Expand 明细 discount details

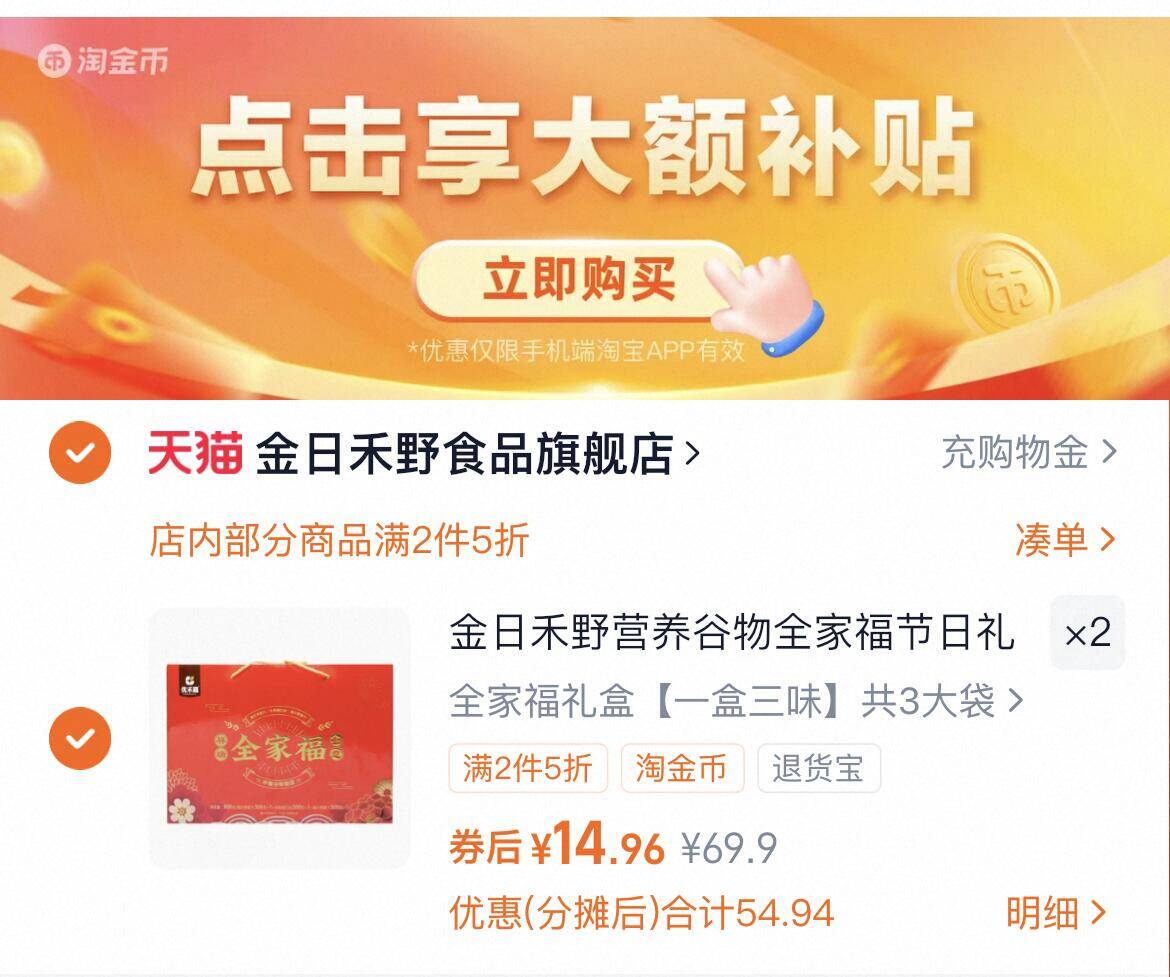1056,912
